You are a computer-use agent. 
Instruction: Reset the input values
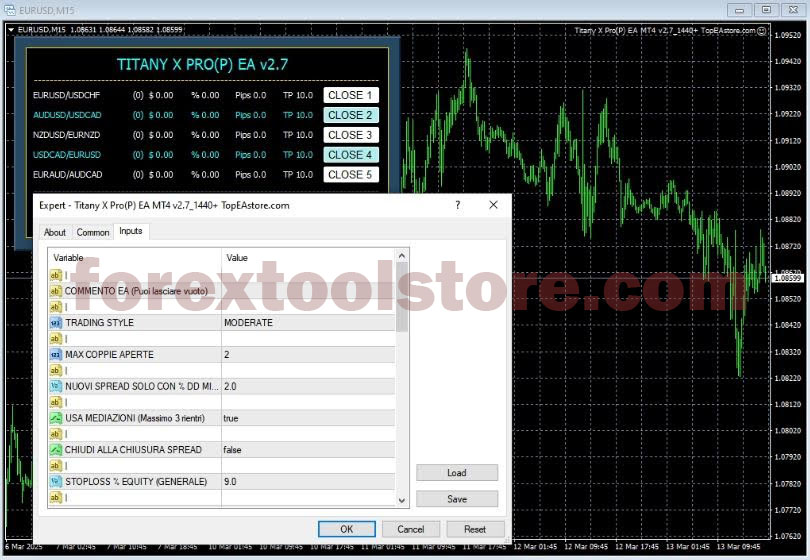click(x=475, y=529)
